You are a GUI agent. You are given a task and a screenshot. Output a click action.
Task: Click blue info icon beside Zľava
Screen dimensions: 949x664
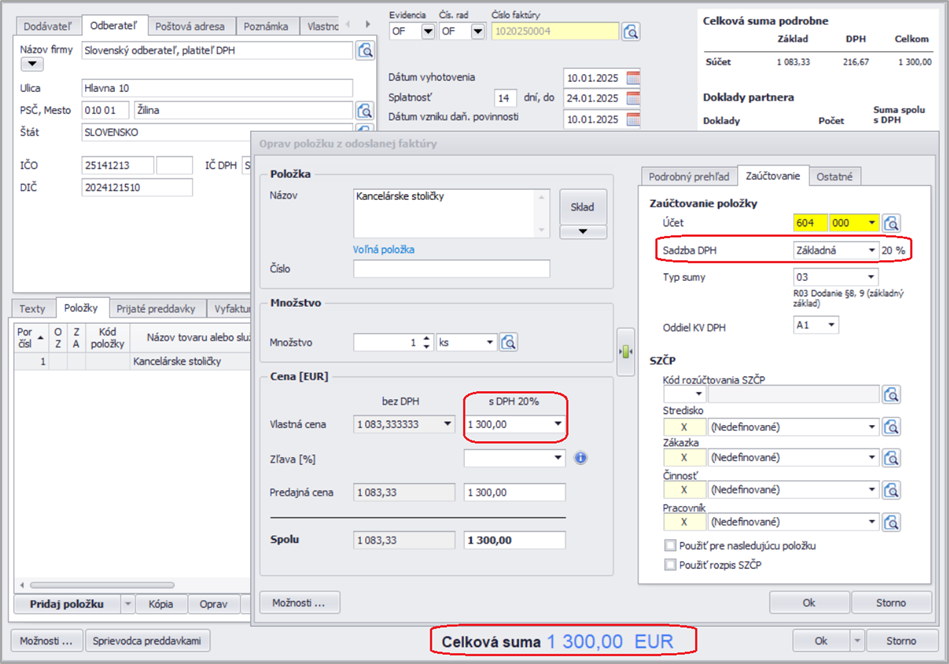pyautogui.click(x=581, y=458)
